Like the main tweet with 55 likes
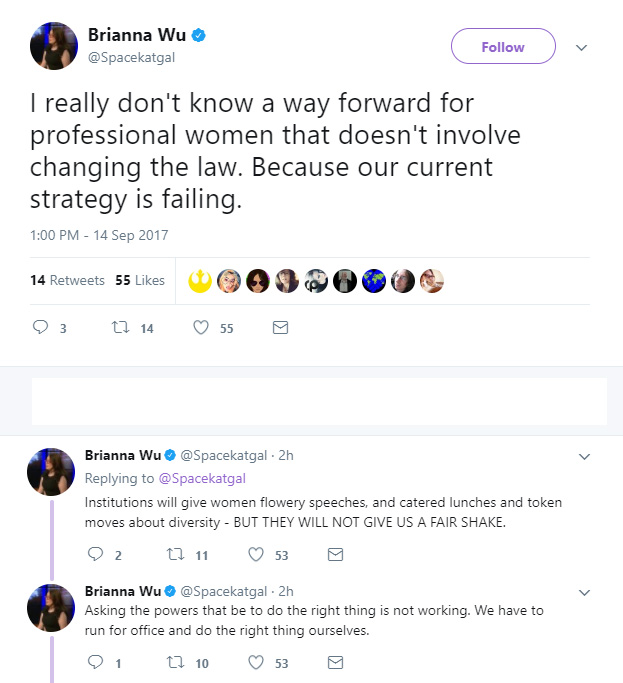 pyautogui.click(x=201, y=328)
